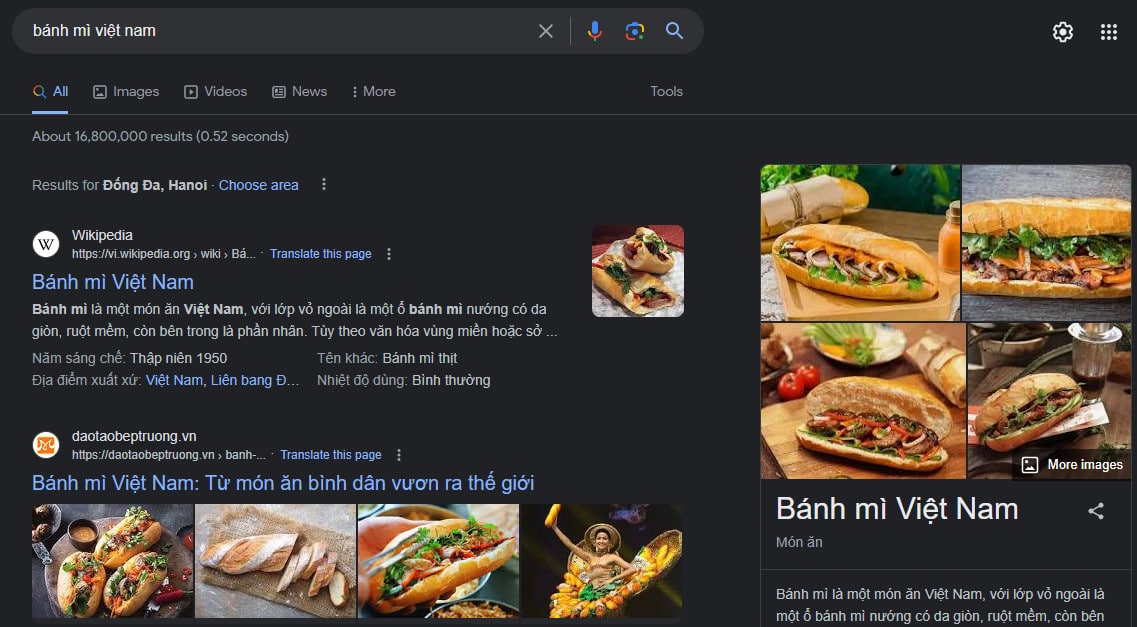The width and height of the screenshot is (1137, 627).
Task: Open result image of hand-held bánh mì
Action: tap(438, 561)
